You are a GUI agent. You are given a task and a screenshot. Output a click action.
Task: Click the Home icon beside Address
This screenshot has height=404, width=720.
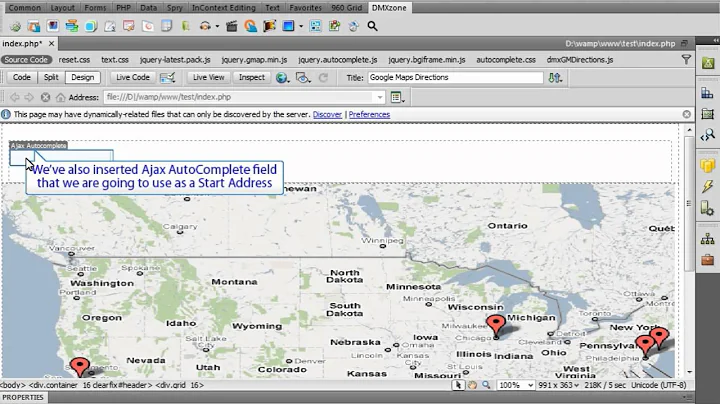click(60, 97)
